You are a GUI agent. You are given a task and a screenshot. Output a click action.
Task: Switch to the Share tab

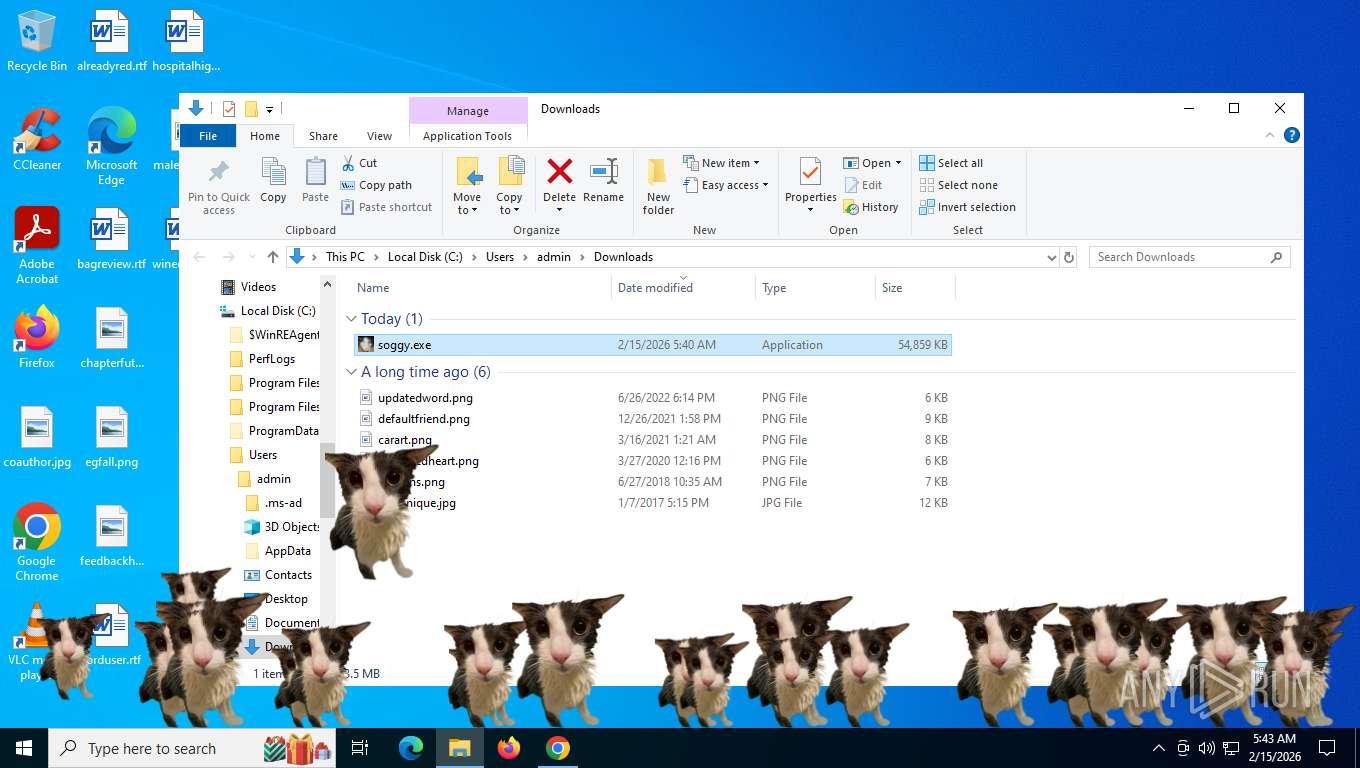tap(323, 136)
